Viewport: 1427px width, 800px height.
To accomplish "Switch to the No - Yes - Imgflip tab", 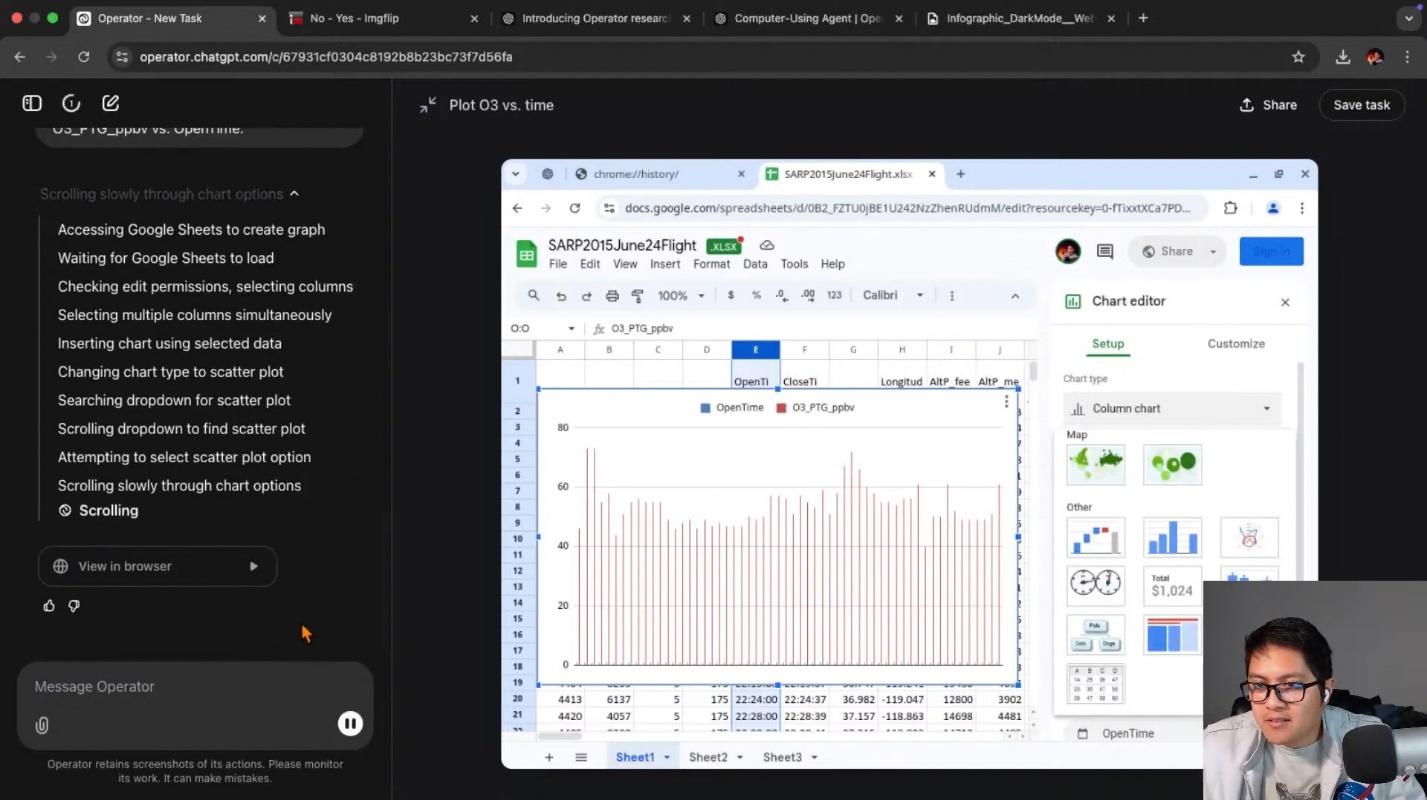I will point(382,18).
